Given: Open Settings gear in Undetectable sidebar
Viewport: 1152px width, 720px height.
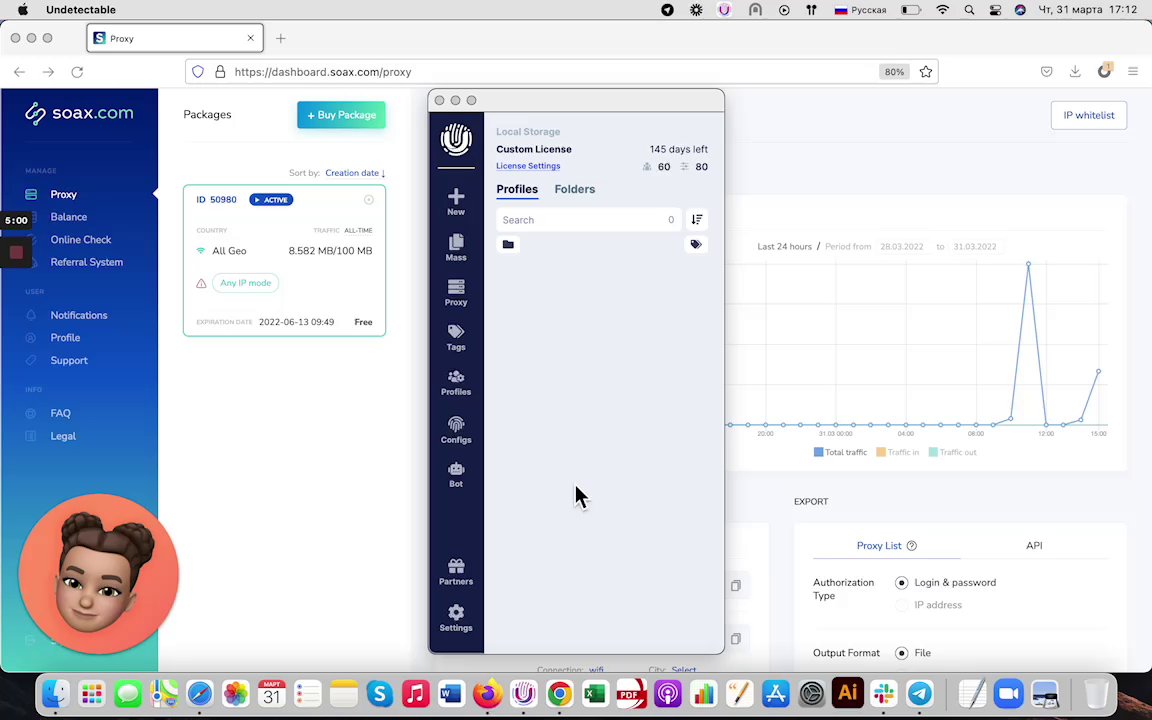Looking at the screenshot, I should pyautogui.click(x=456, y=618).
